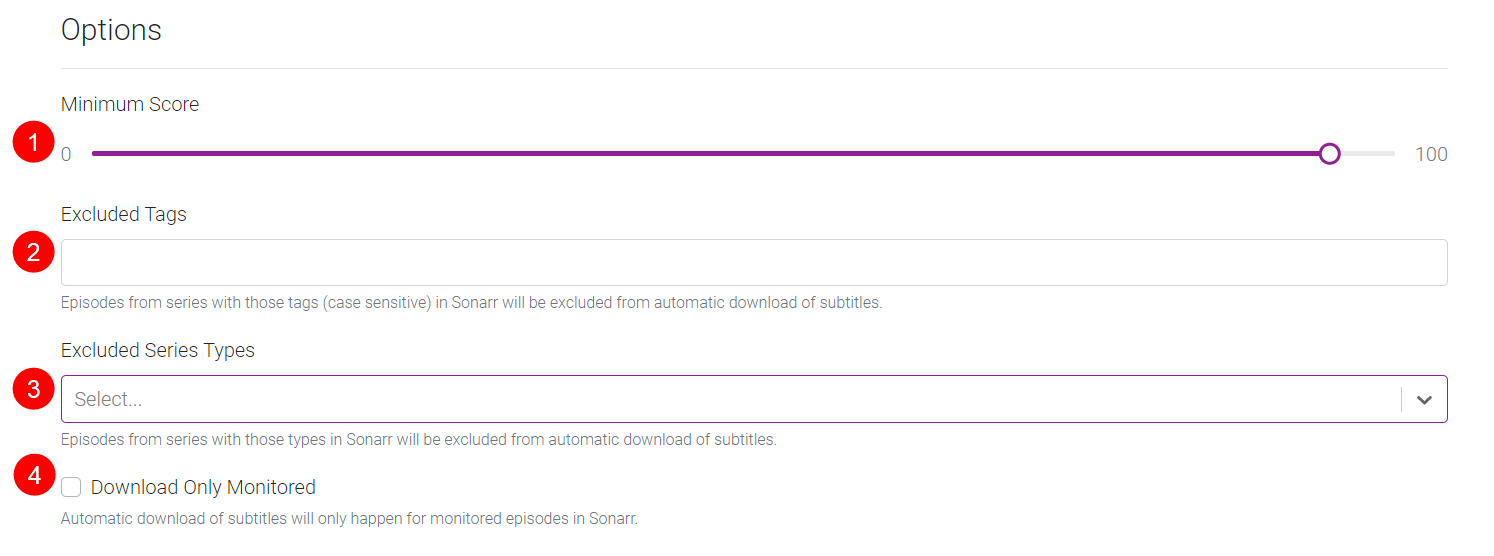Click the 0 minimum value label
The height and width of the screenshot is (556, 1494).
(66, 154)
